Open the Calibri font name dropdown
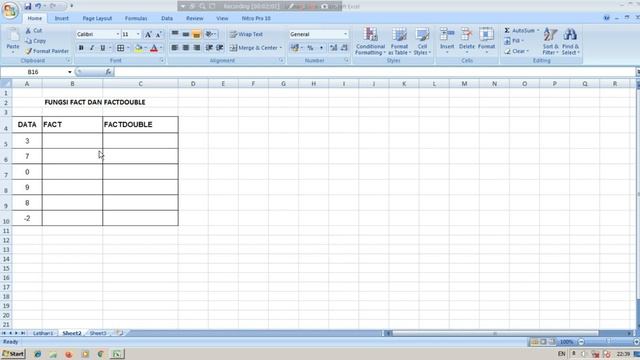Viewport: 640px width, 360px height. (118, 34)
